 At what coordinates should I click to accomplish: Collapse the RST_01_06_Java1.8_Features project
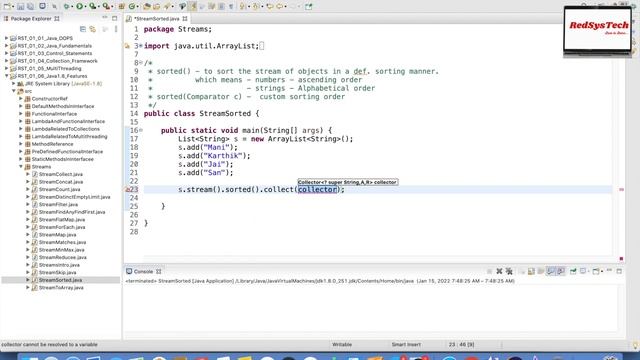coord(7,76)
